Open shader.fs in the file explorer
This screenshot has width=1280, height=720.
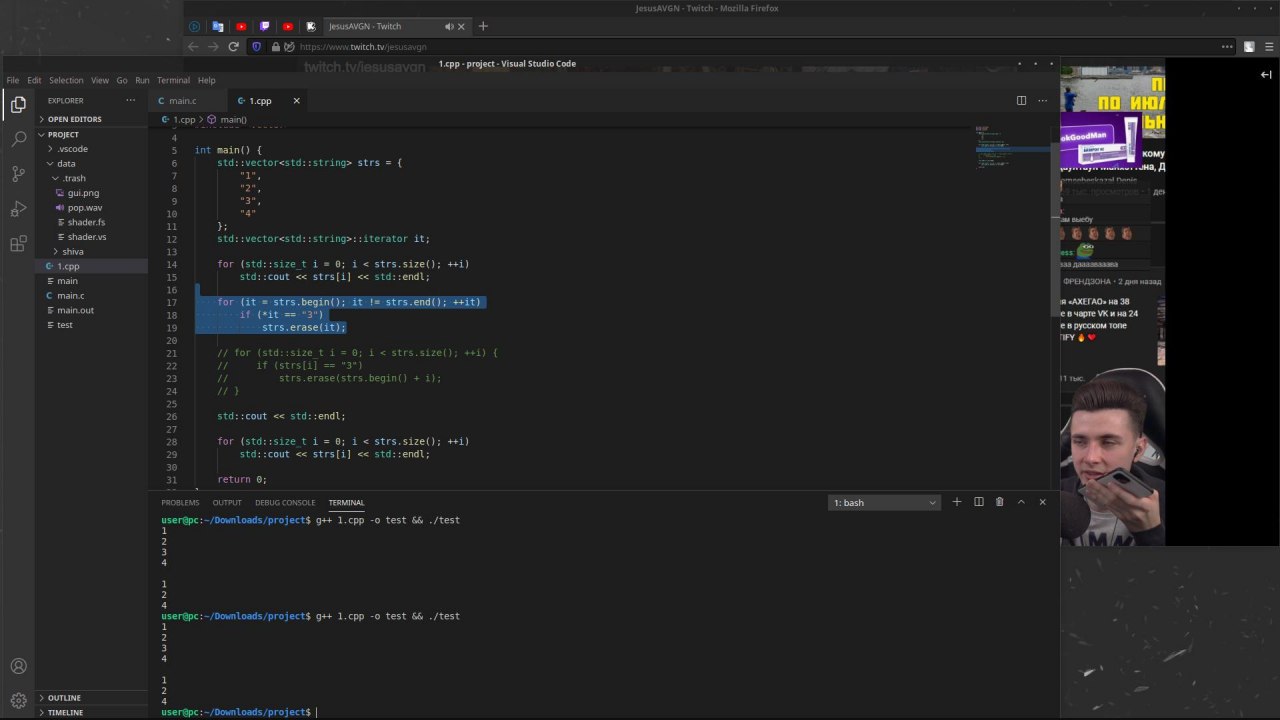[86, 222]
